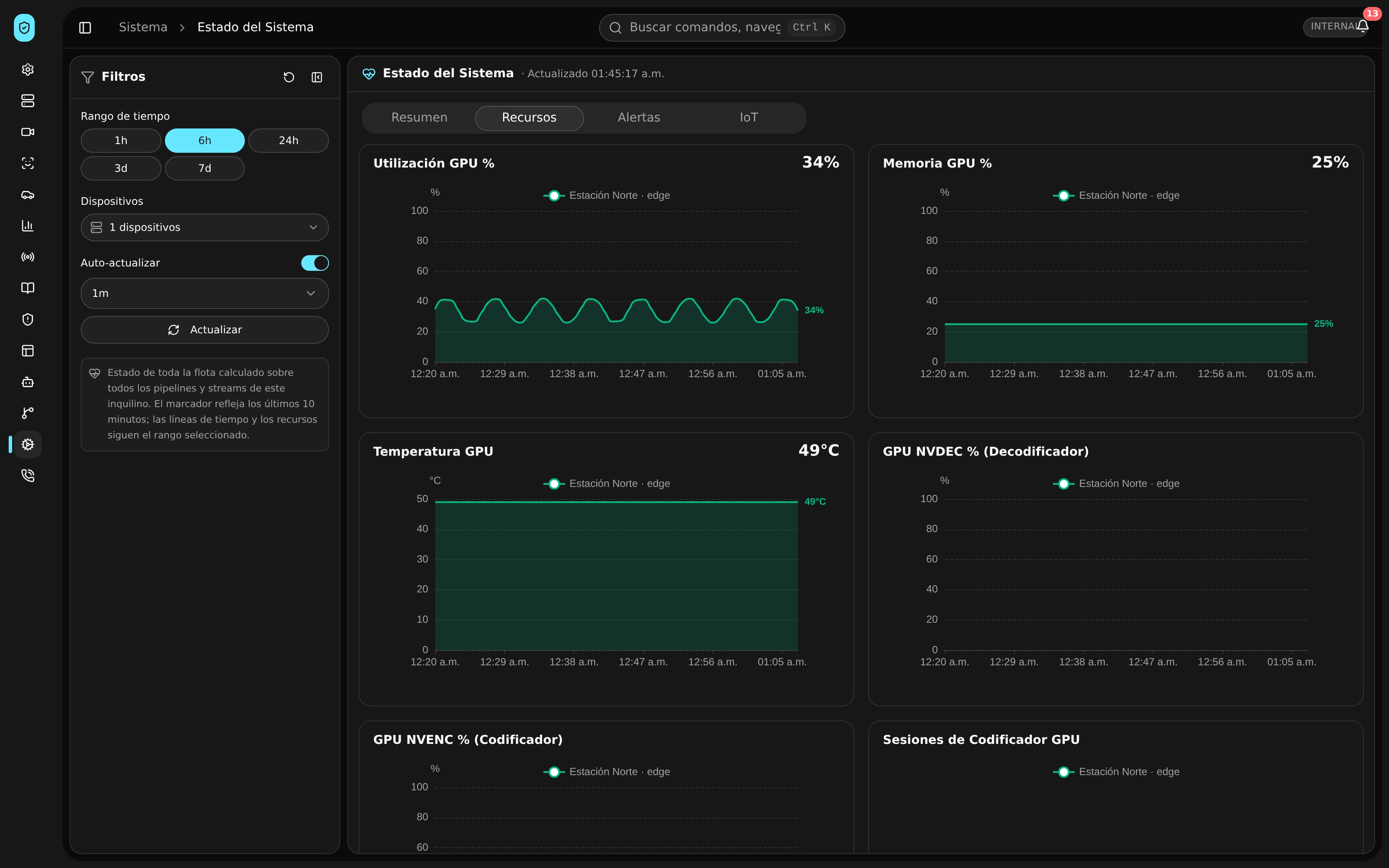
Task: Switch to the Resumen tab
Action: coord(420,118)
